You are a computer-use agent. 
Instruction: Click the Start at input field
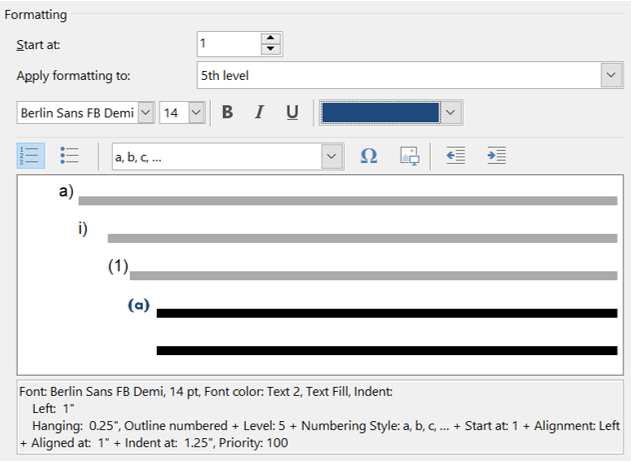click(x=228, y=44)
